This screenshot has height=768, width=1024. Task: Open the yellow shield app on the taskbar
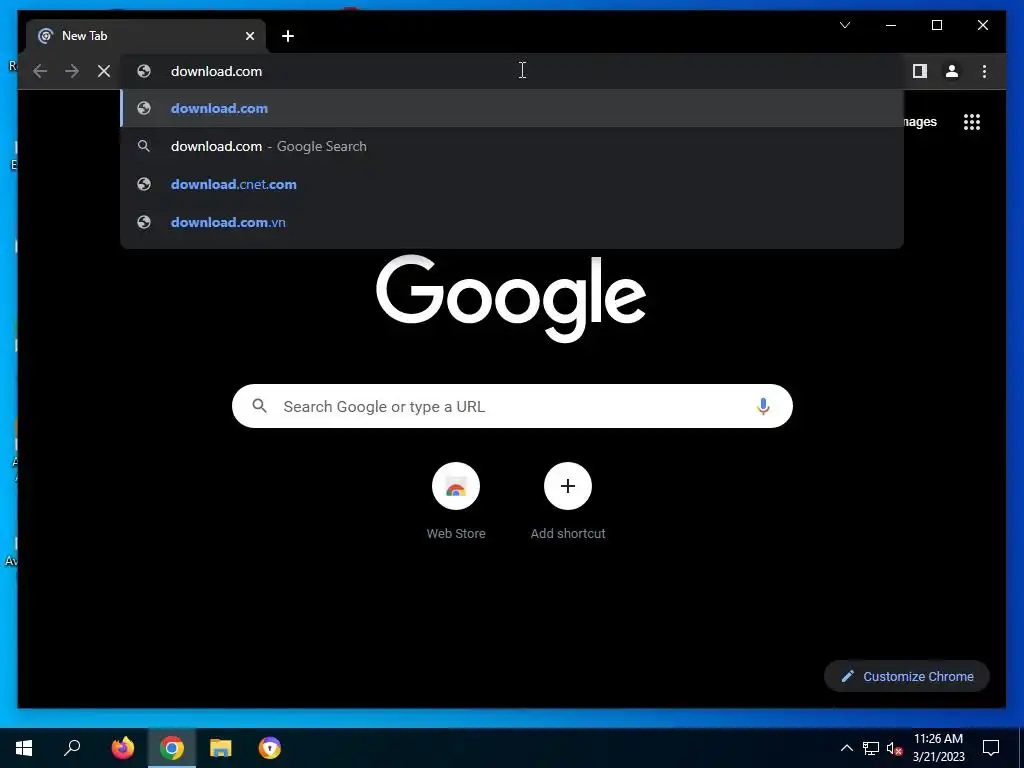(x=270, y=748)
